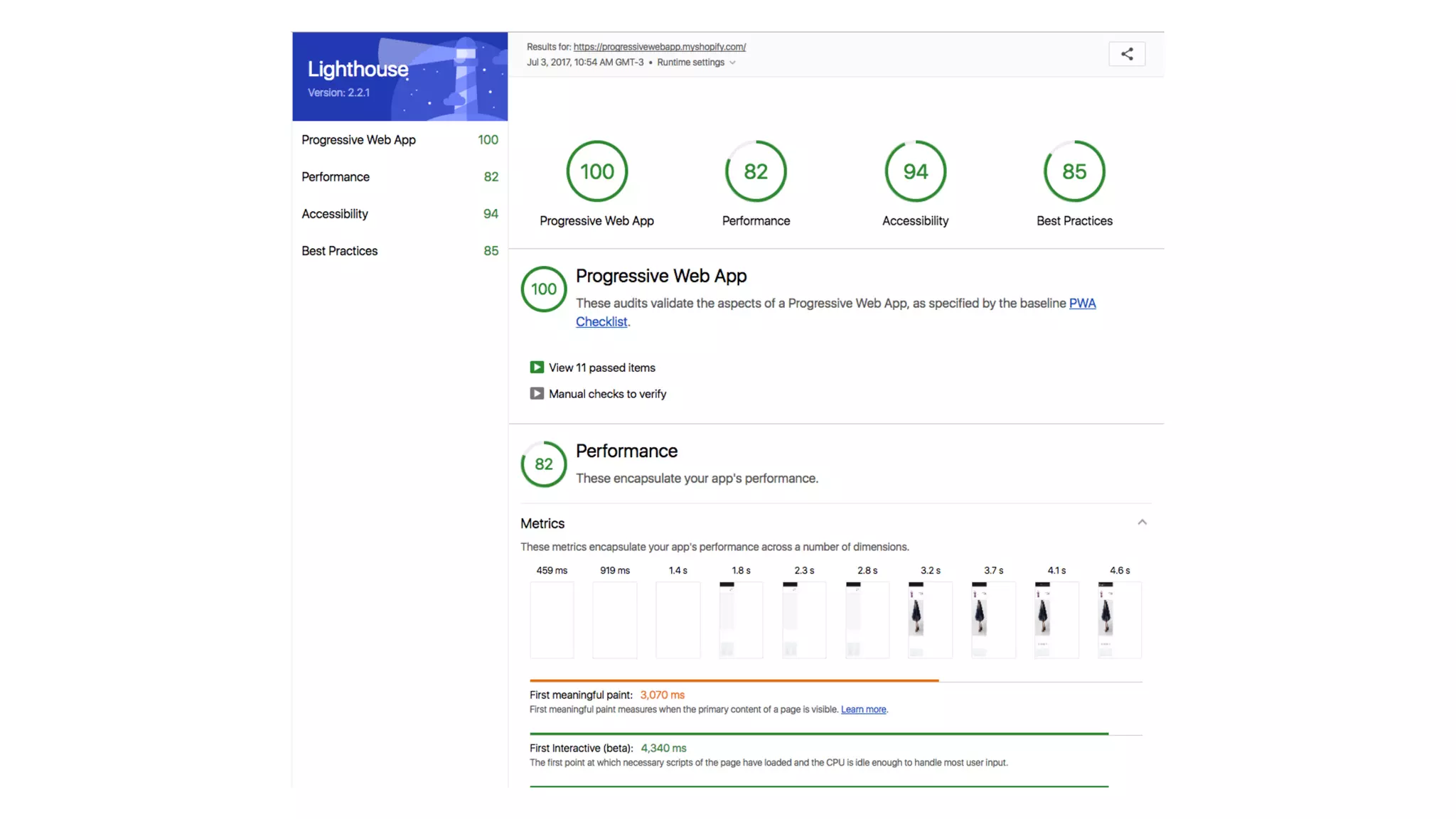Open the progressivewebapp.myshopify.com results link

(x=659, y=47)
